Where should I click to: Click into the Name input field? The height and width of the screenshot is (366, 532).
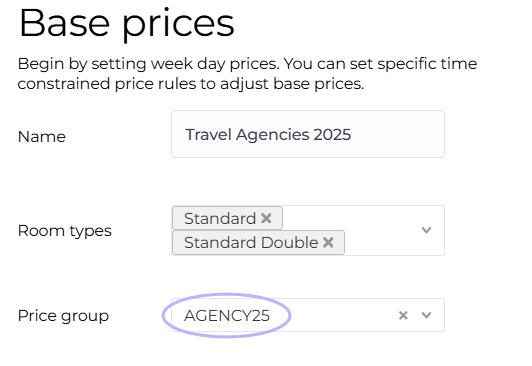[x=308, y=134]
